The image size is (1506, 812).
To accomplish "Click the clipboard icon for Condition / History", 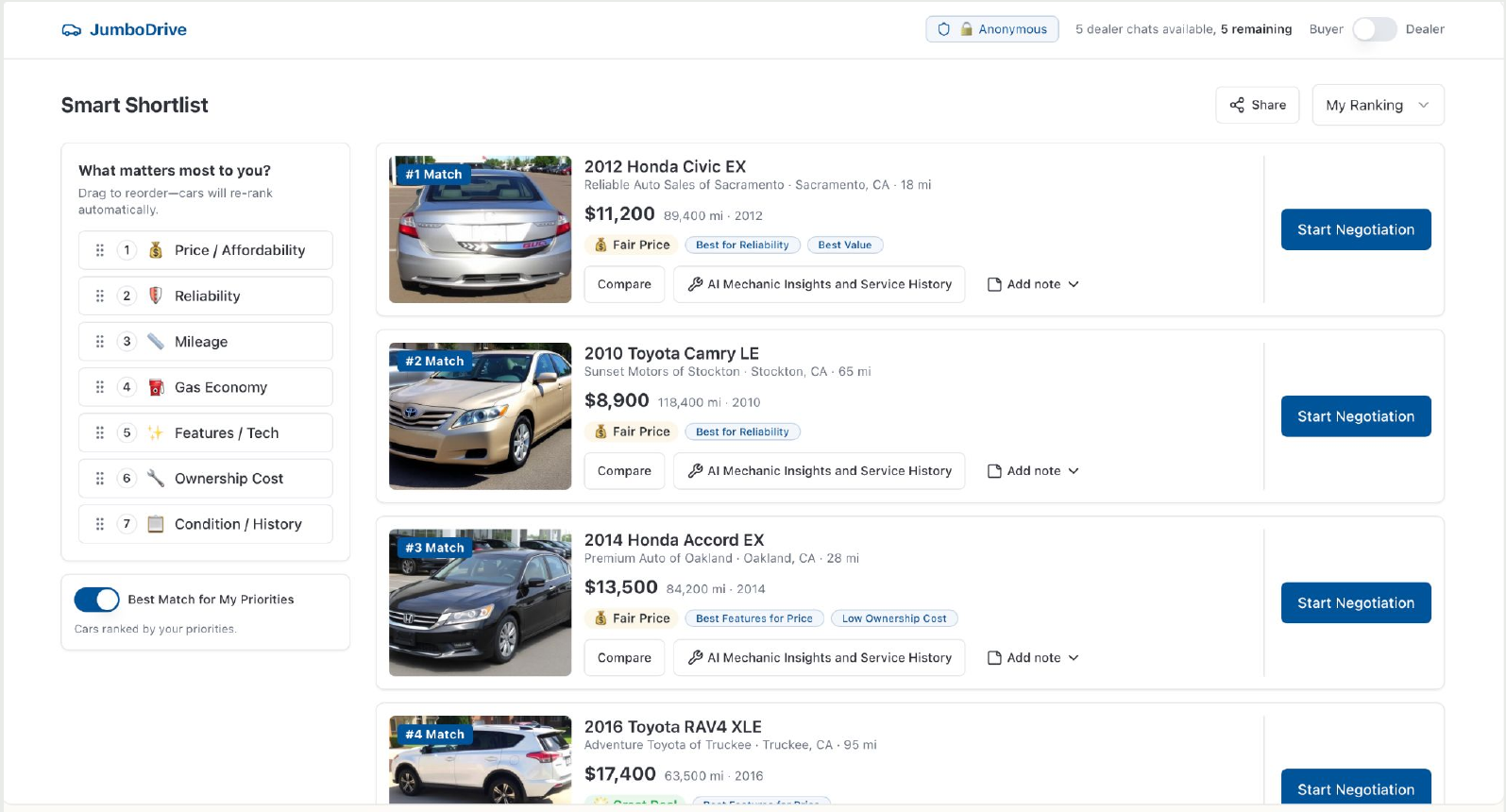I will [156, 524].
